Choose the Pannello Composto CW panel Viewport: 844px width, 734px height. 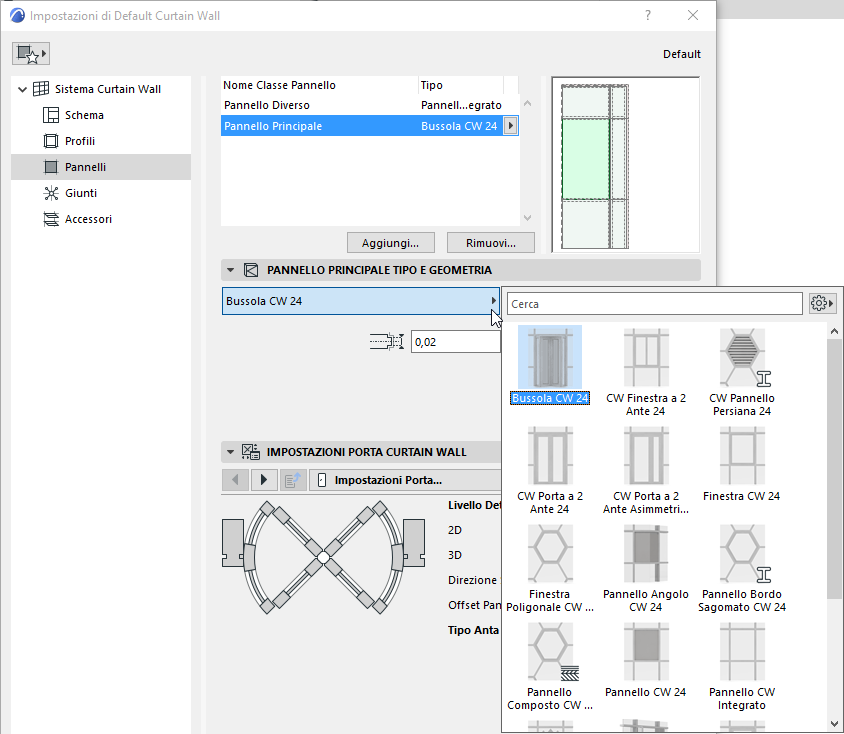tap(550, 666)
